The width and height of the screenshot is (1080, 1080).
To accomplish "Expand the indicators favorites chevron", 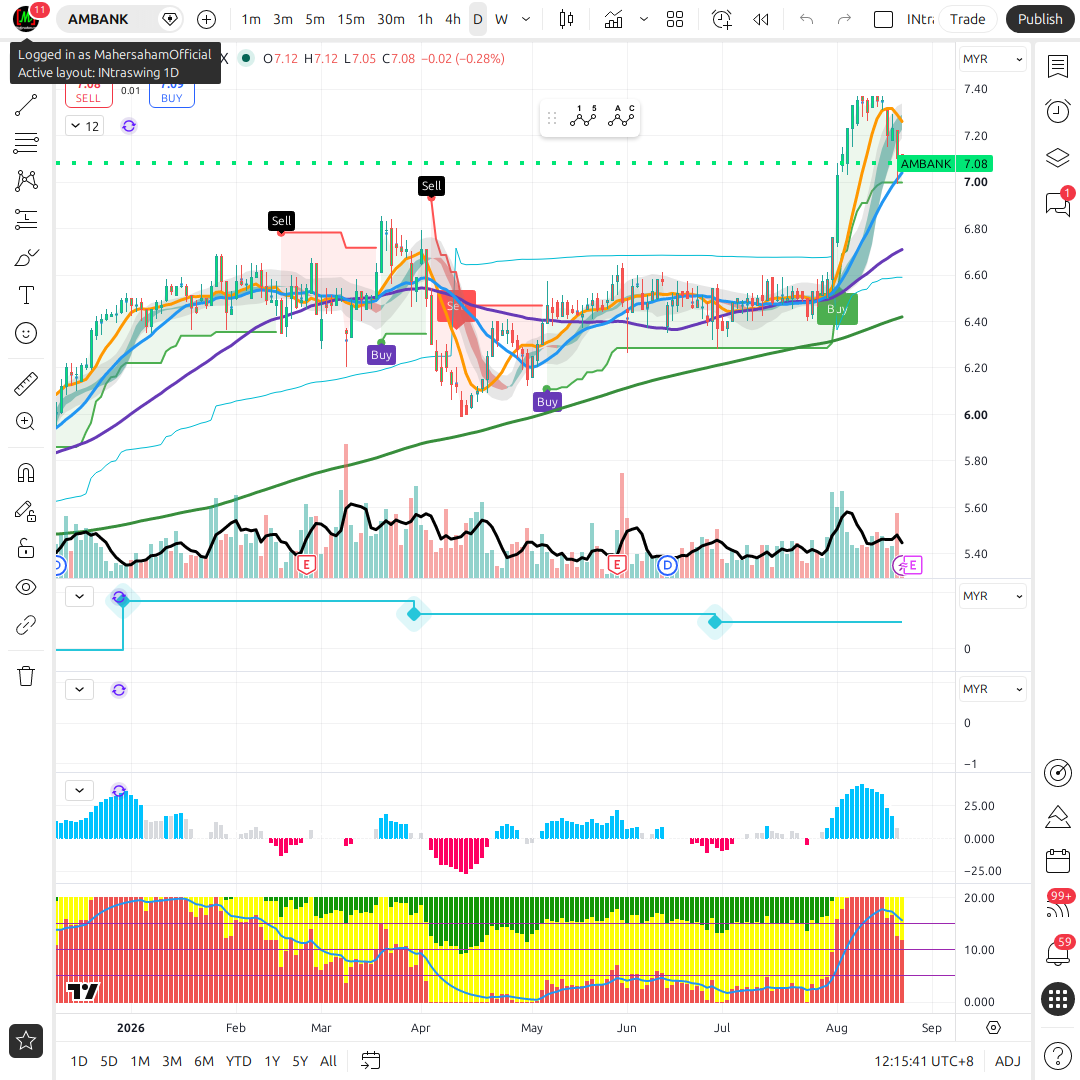I will tap(643, 19).
